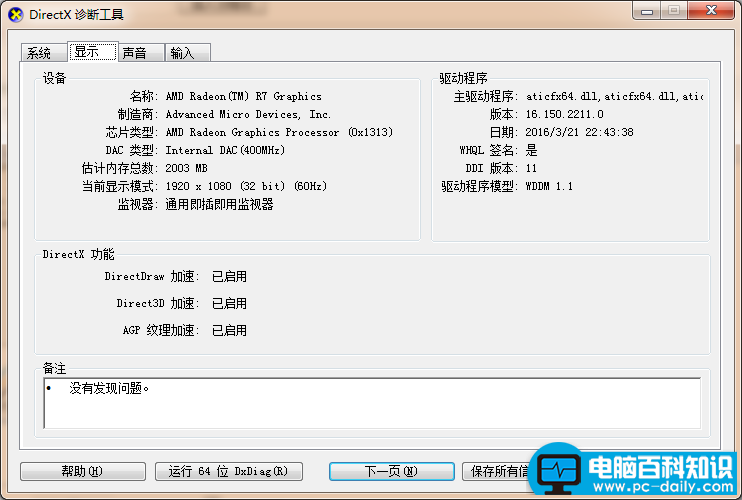Viewport: 742px width, 500px height.
Task: Open the 声音 tab
Action: pyautogui.click(x=134, y=53)
